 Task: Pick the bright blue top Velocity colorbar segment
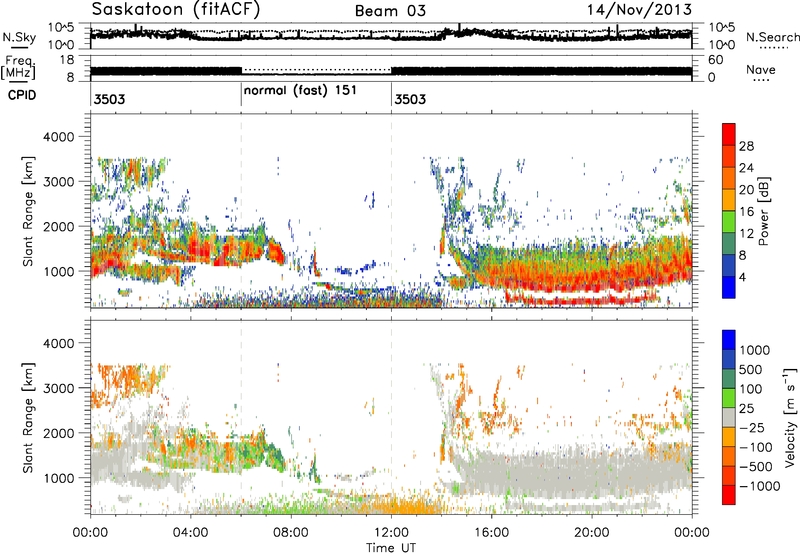pos(729,340)
